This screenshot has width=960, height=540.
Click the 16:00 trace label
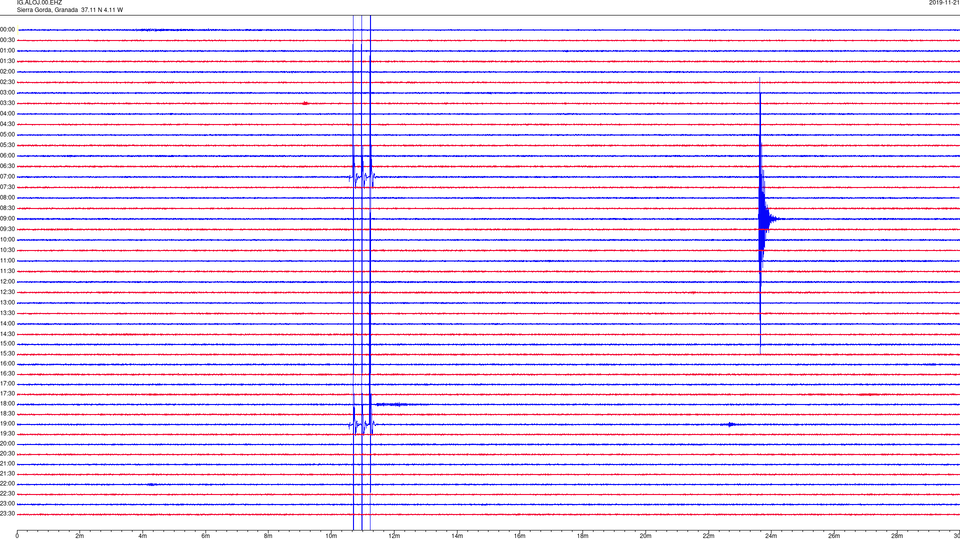[x=8, y=364]
